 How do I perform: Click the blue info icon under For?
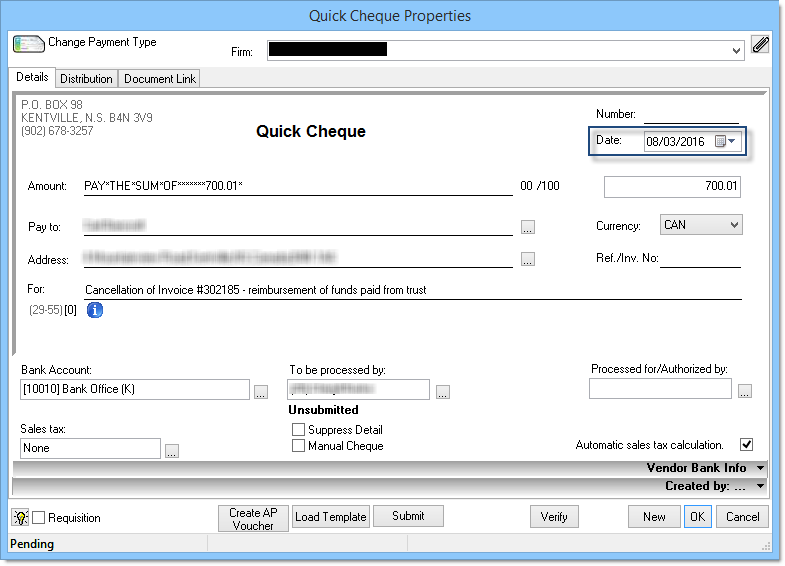tap(95, 310)
